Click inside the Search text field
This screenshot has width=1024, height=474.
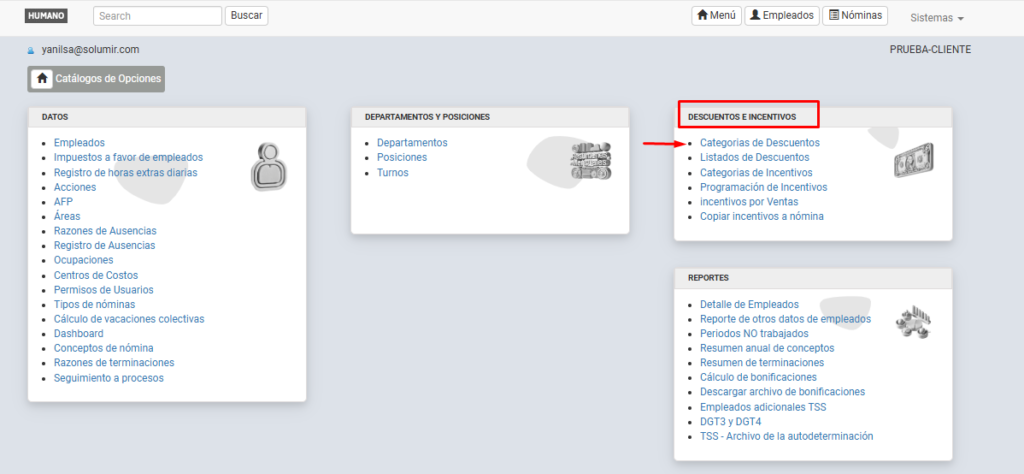coord(157,16)
